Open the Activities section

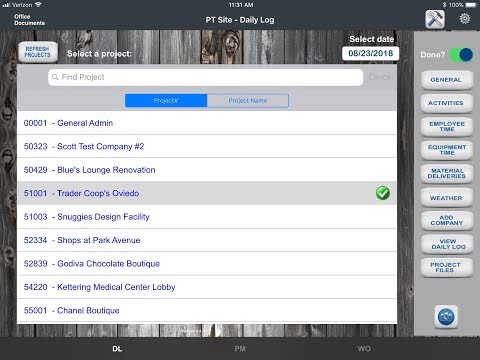(x=446, y=103)
